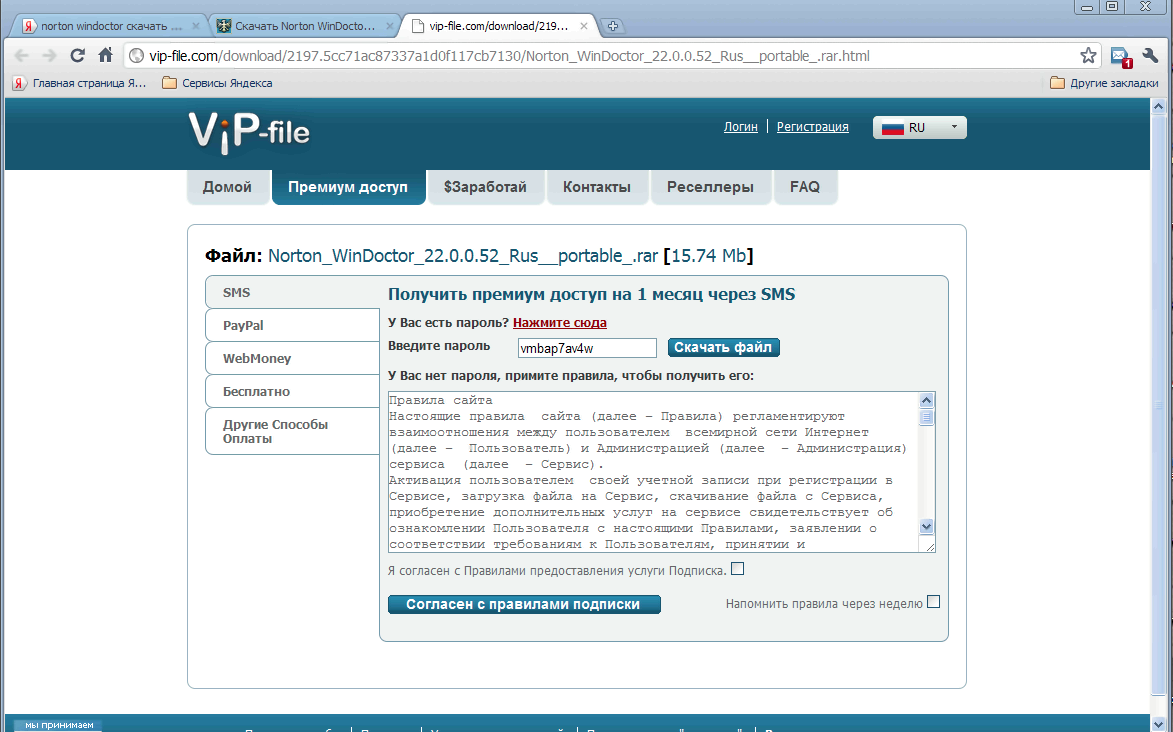Click file name Norton_WinDoctor_22.0.0.52_Rus__portable_.rar
This screenshot has width=1173, height=732.
[x=463, y=256]
